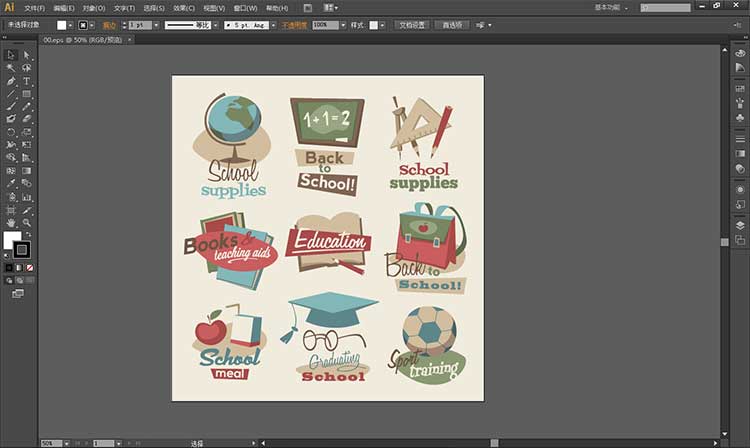The width and height of the screenshot is (750, 448).
Task: Select the Scale tool
Action: click(x=26, y=132)
